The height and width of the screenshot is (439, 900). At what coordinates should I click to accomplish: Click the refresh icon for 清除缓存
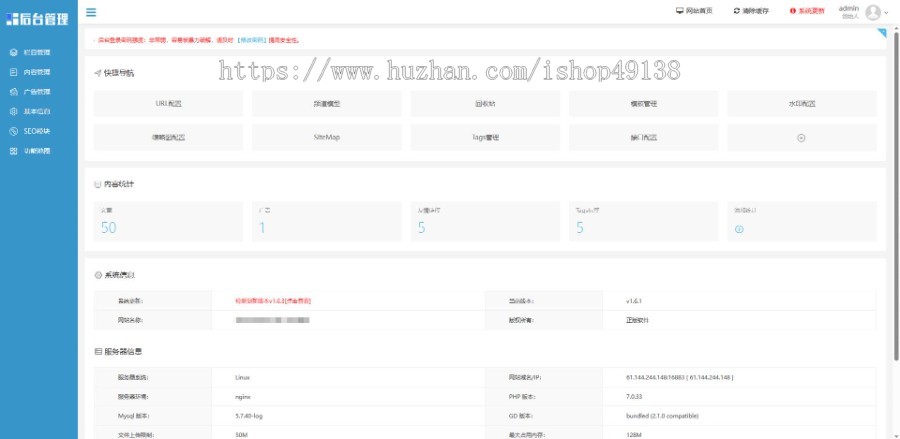[736, 11]
